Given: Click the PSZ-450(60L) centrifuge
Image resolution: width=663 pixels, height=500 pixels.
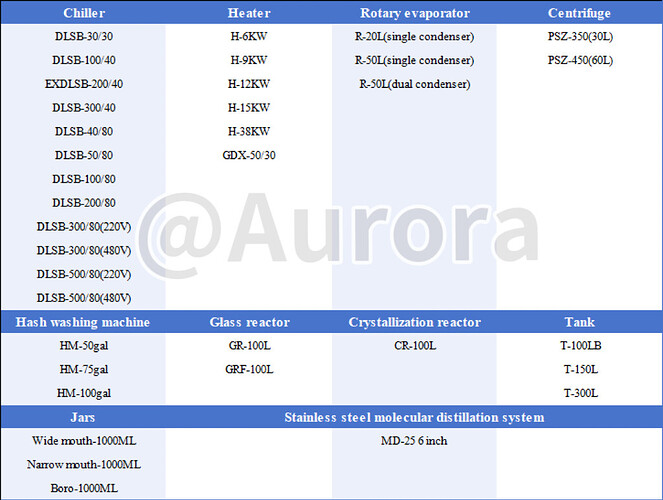Looking at the screenshot, I should click(x=581, y=60).
